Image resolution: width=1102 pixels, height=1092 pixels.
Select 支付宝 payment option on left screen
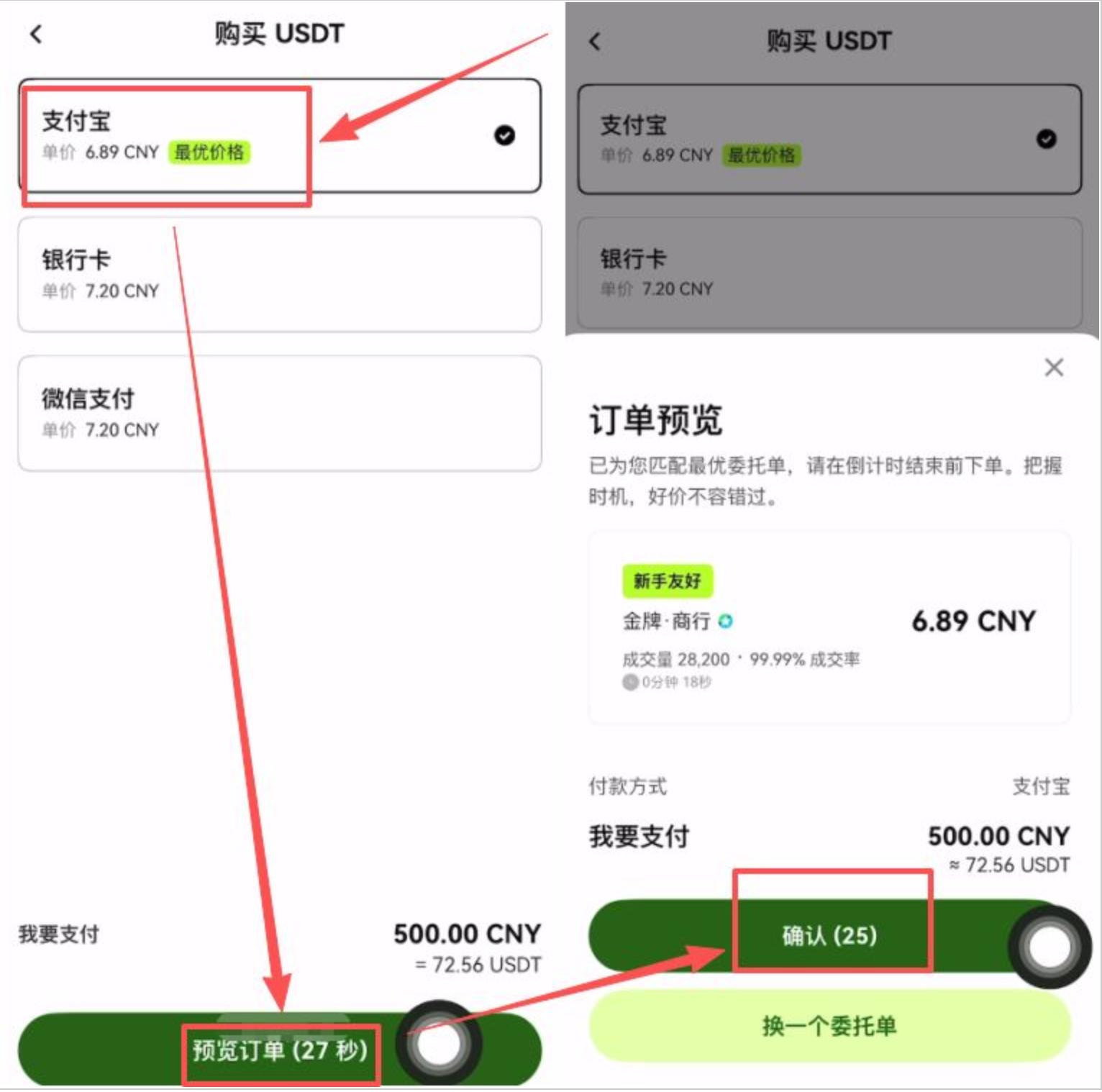pyautogui.click(x=279, y=136)
